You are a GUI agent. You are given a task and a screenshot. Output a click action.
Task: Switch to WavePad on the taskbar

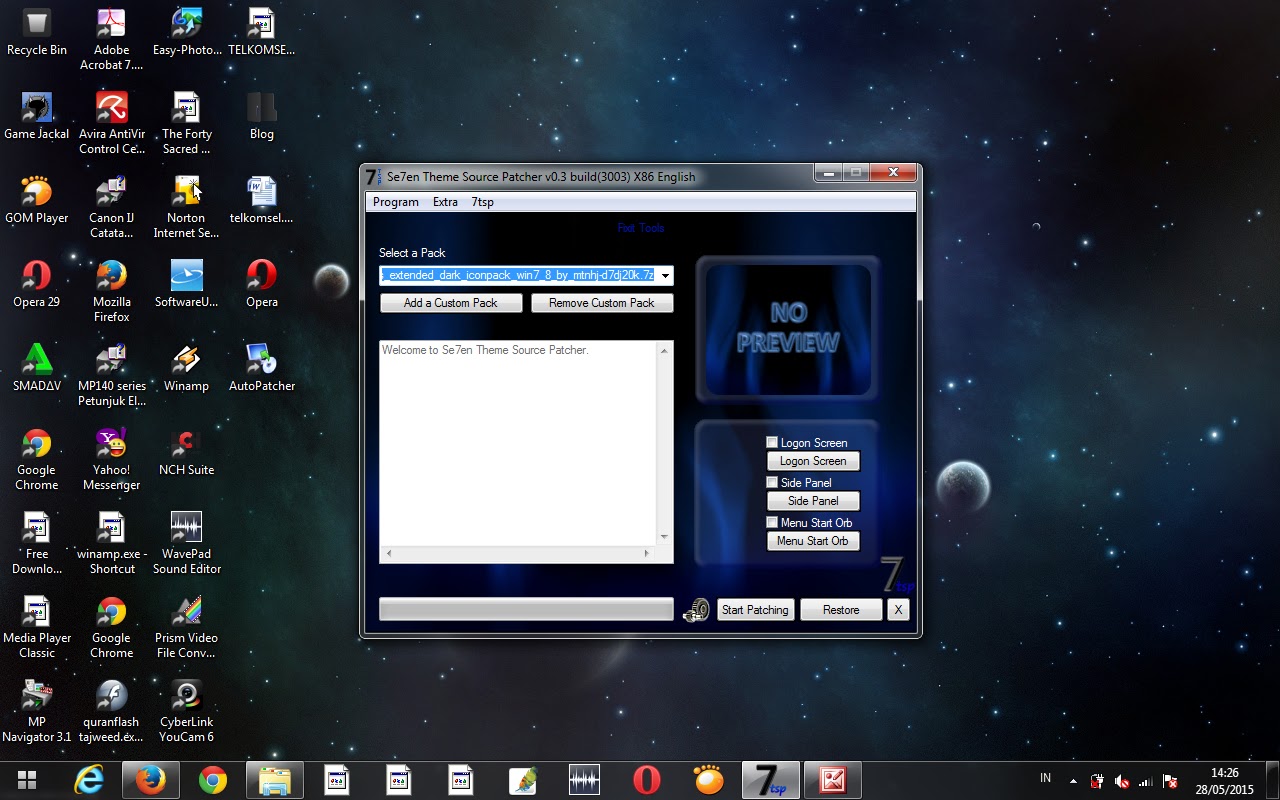[584, 780]
